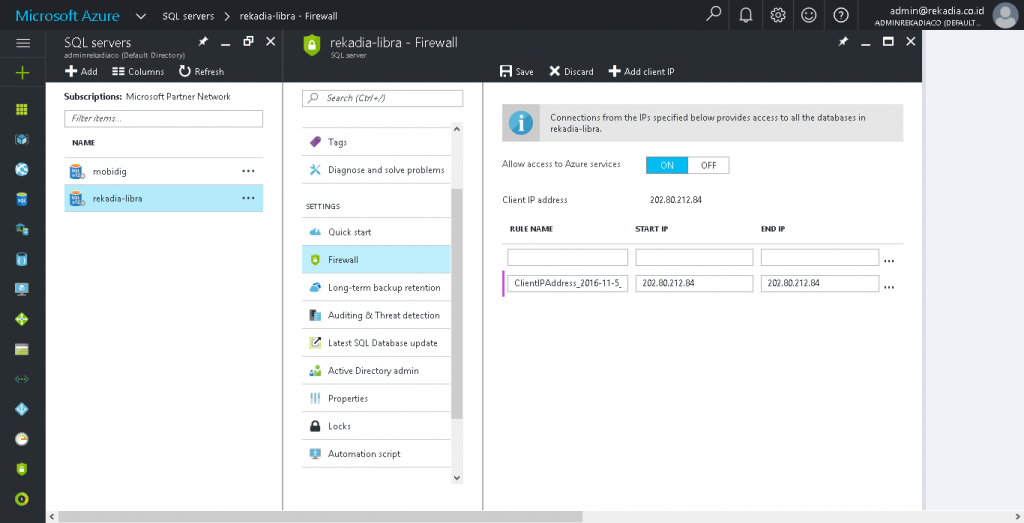This screenshot has width=1024, height=523.
Task: Open ellipsis menu for rekadia-libra server
Action: tap(248, 198)
